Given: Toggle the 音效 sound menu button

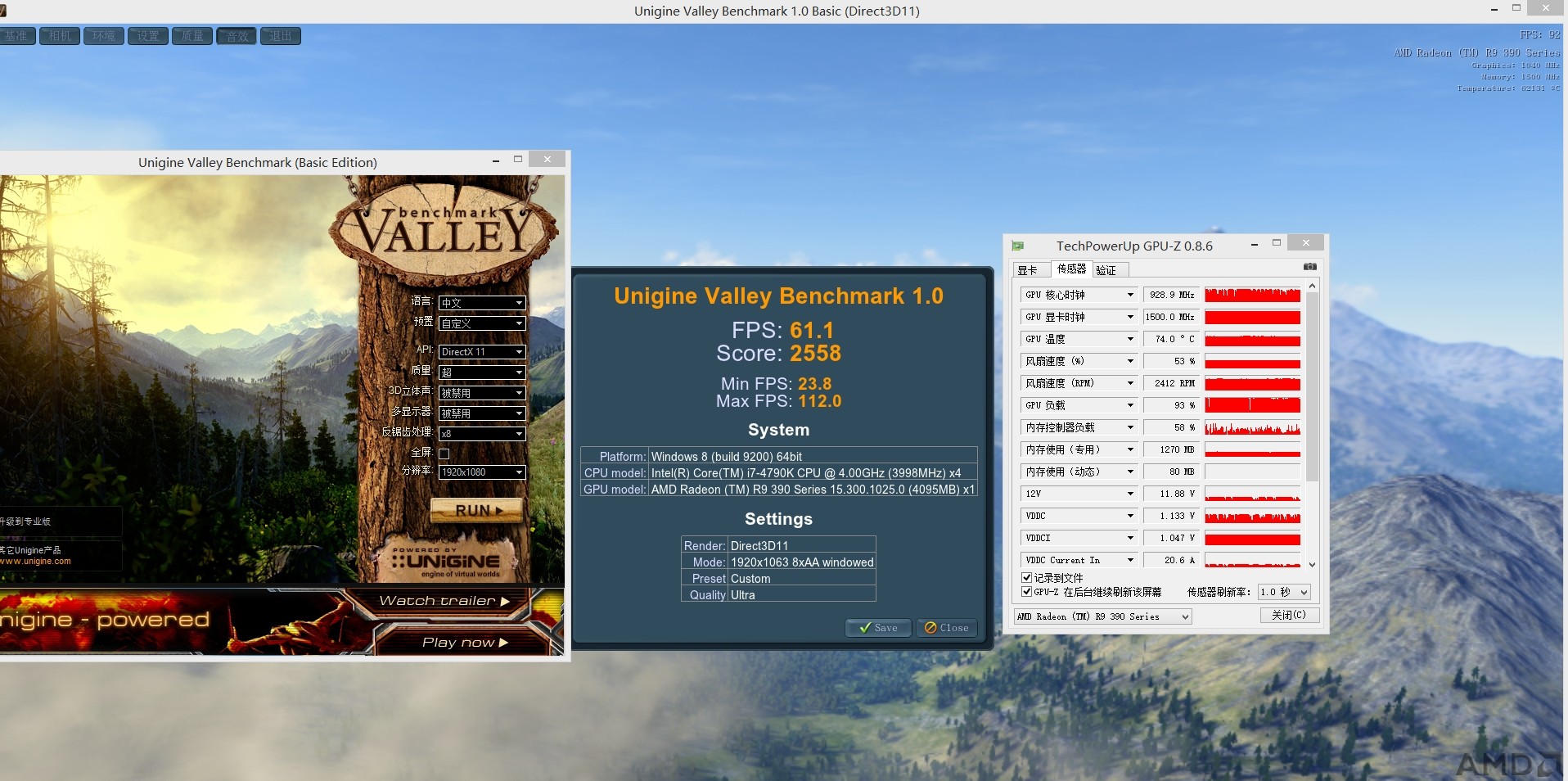Looking at the screenshot, I should click(237, 36).
